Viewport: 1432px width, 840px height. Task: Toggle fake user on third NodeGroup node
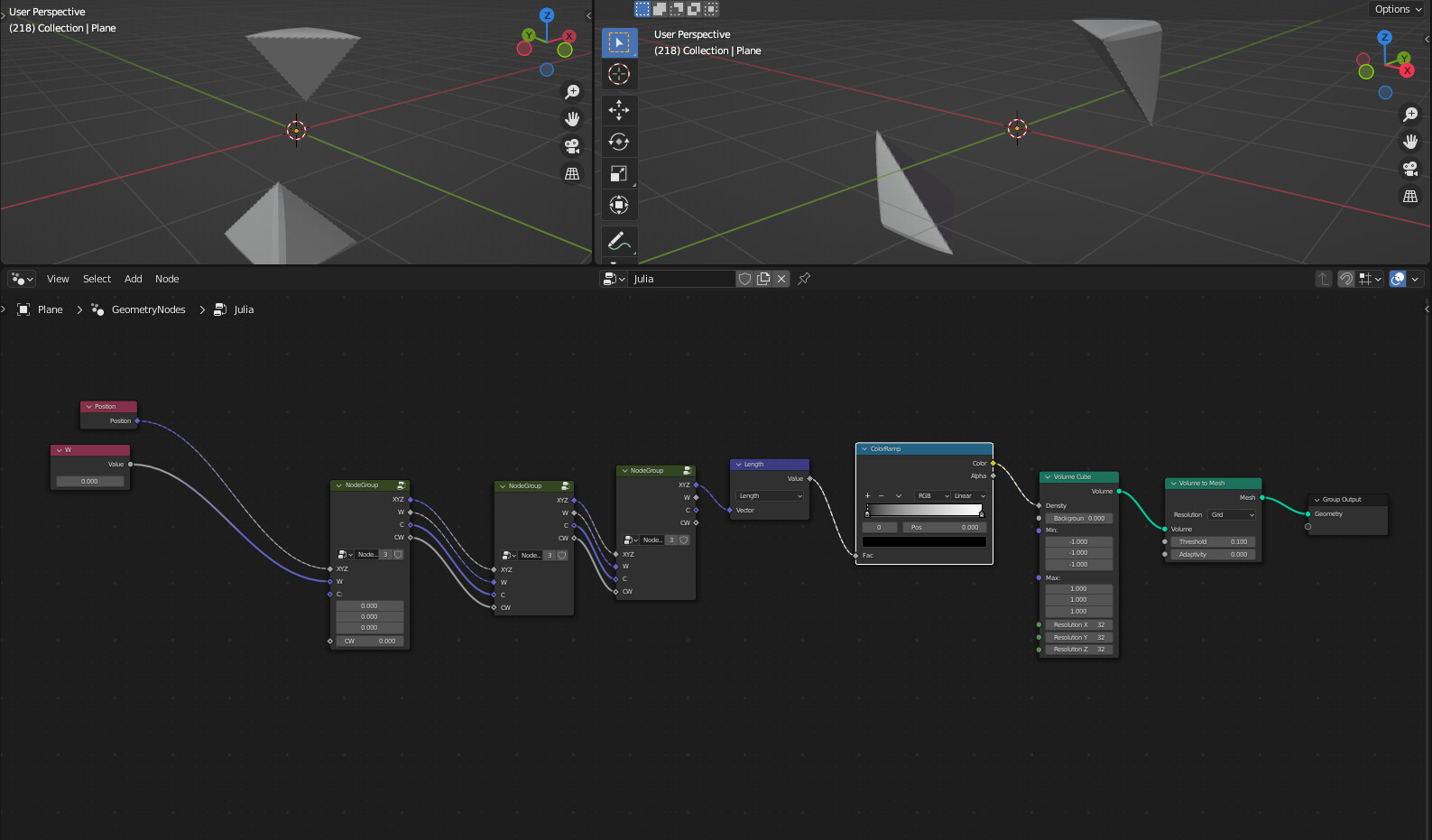tap(684, 540)
